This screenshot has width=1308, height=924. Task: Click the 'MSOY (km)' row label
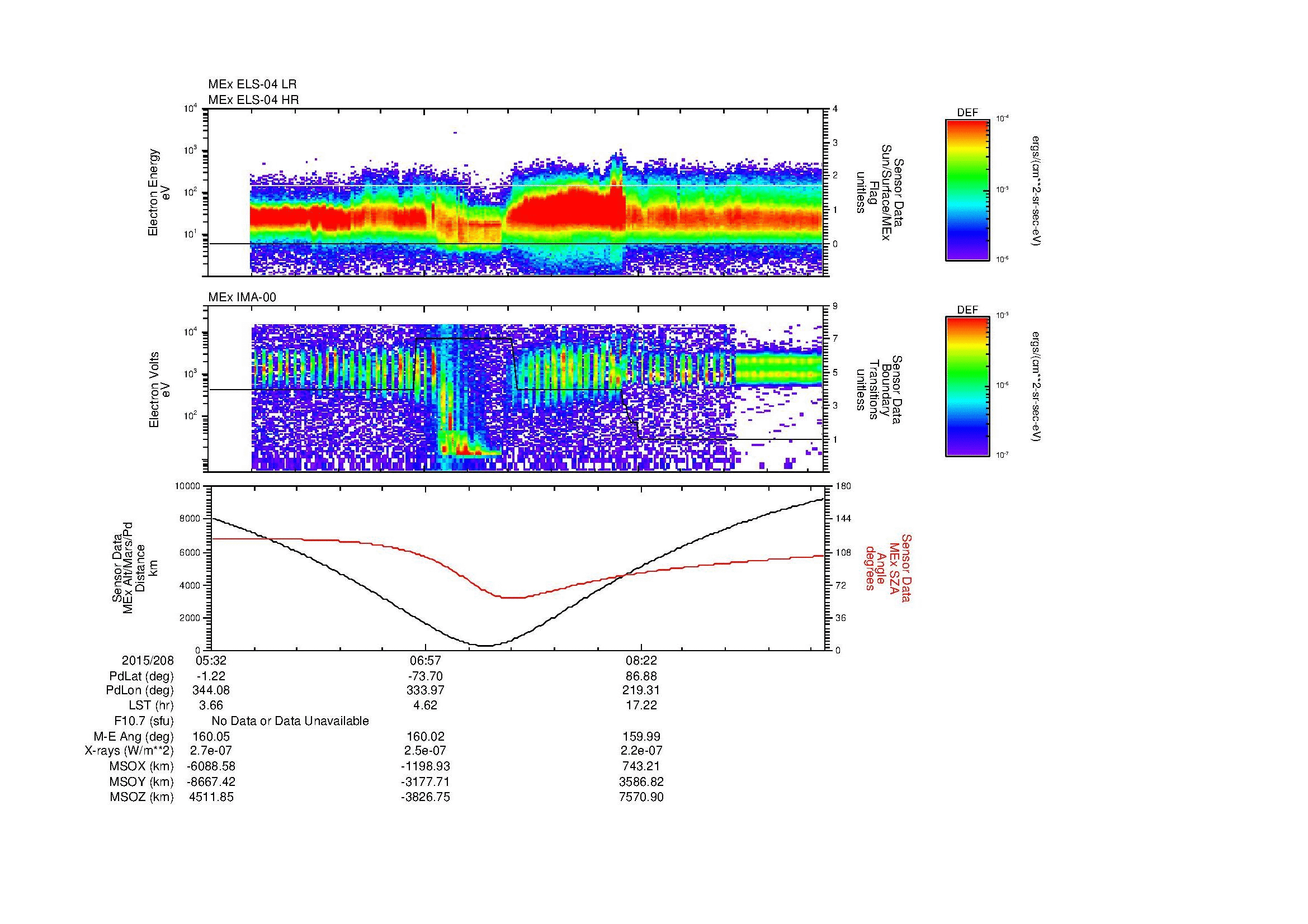pyautogui.click(x=142, y=781)
